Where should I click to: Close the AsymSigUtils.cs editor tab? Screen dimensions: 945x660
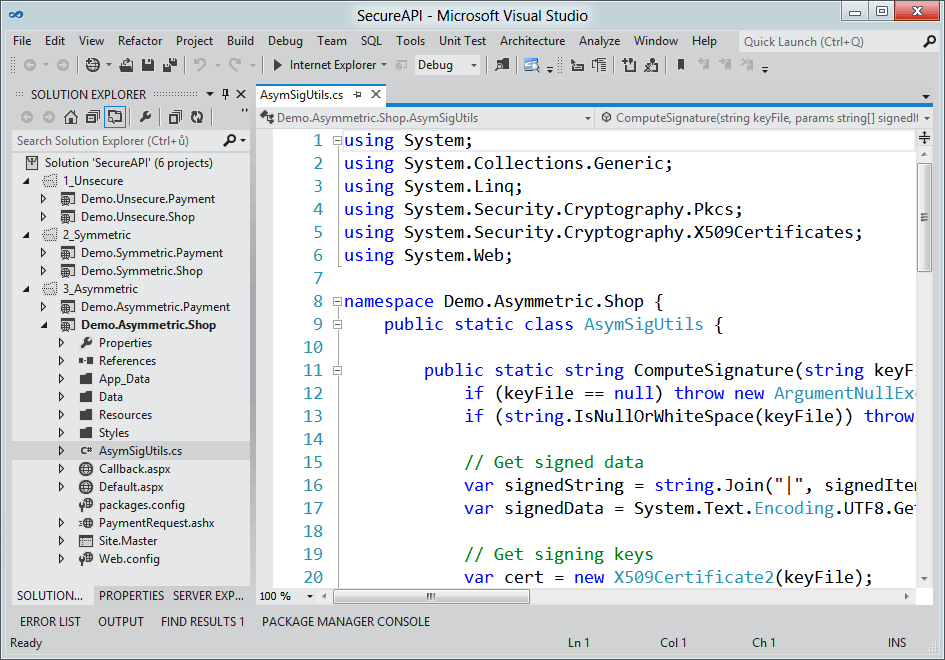[376, 94]
